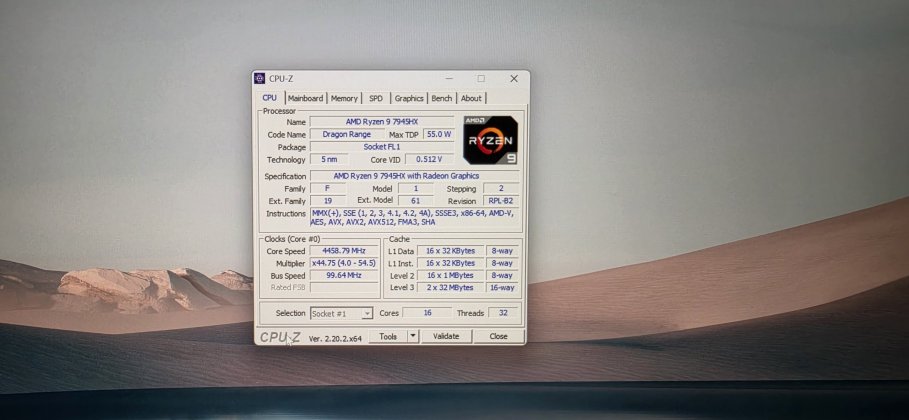Click the Tools button
Viewport: 909px width, 420px height.
pyautogui.click(x=388, y=336)
